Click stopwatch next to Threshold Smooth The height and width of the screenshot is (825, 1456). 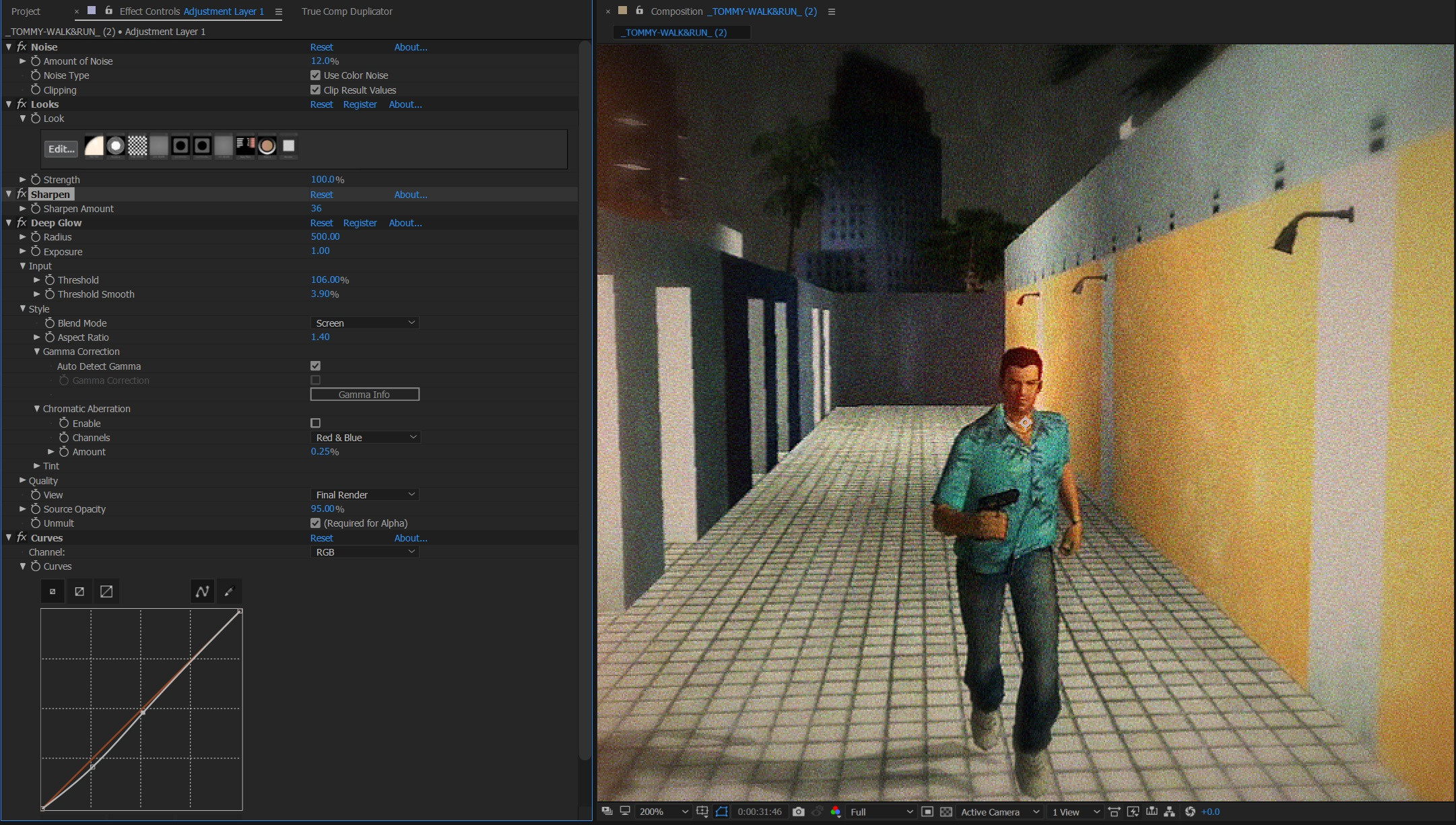50,294
